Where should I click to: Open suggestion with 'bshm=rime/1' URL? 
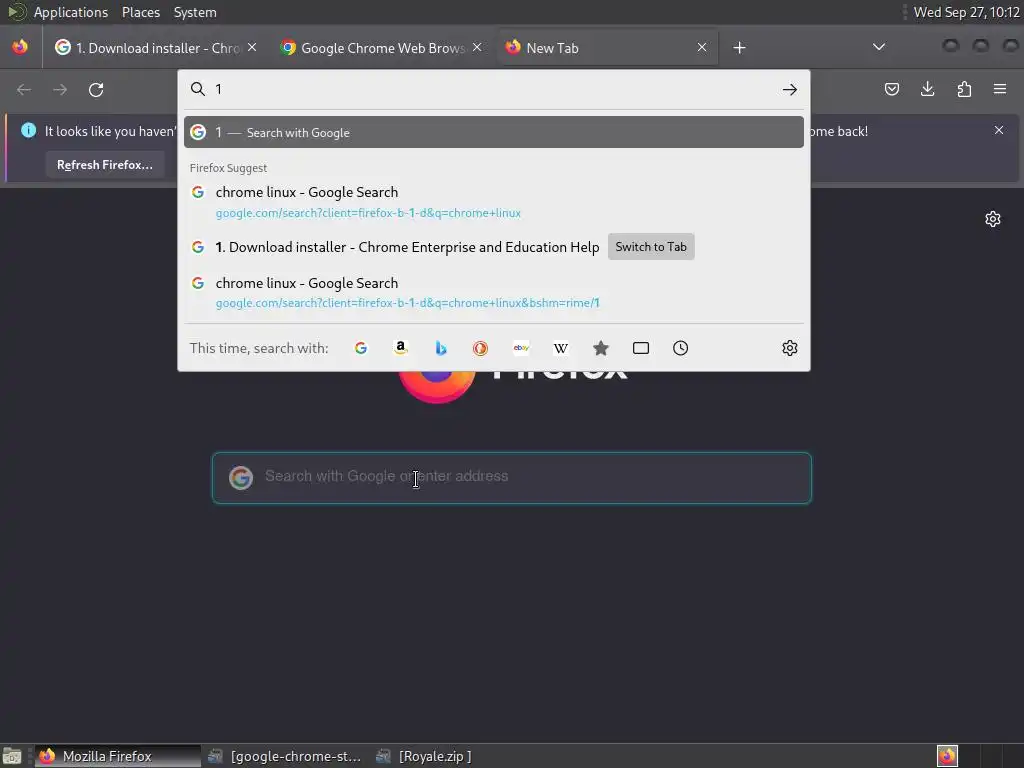494,293
